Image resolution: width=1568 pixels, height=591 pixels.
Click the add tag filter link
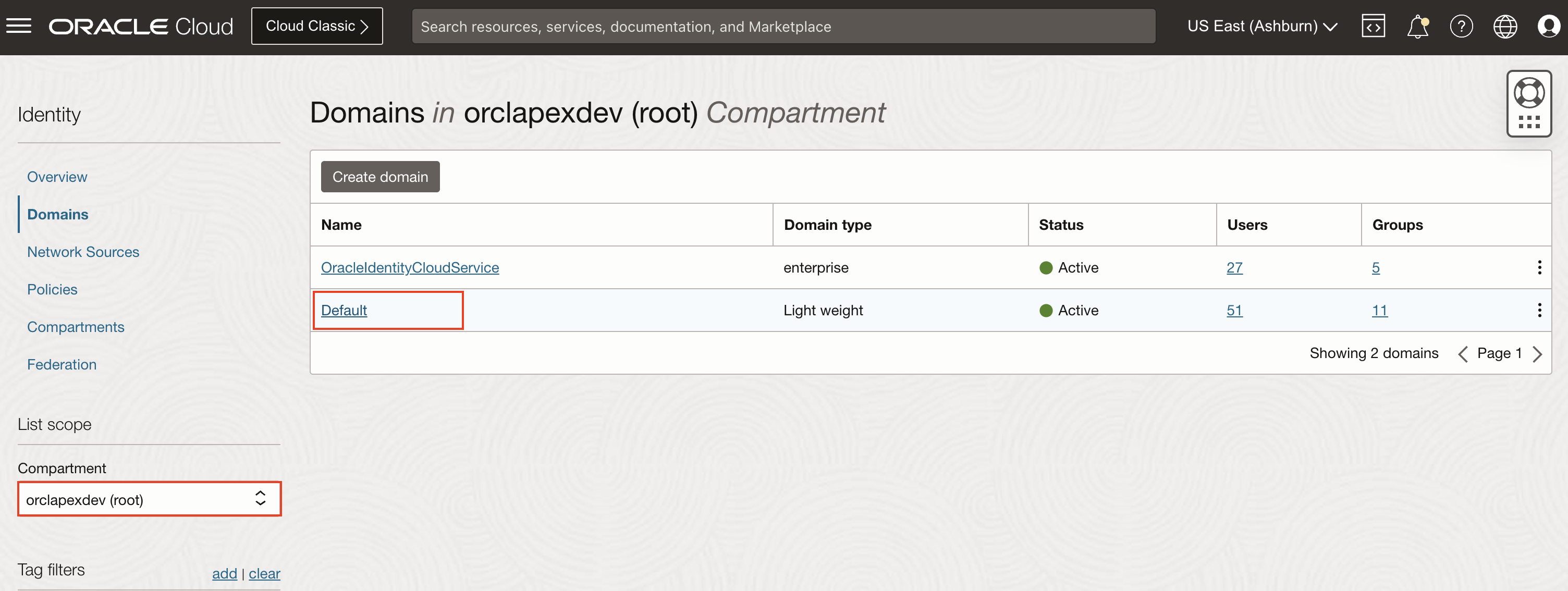(224, 573)
